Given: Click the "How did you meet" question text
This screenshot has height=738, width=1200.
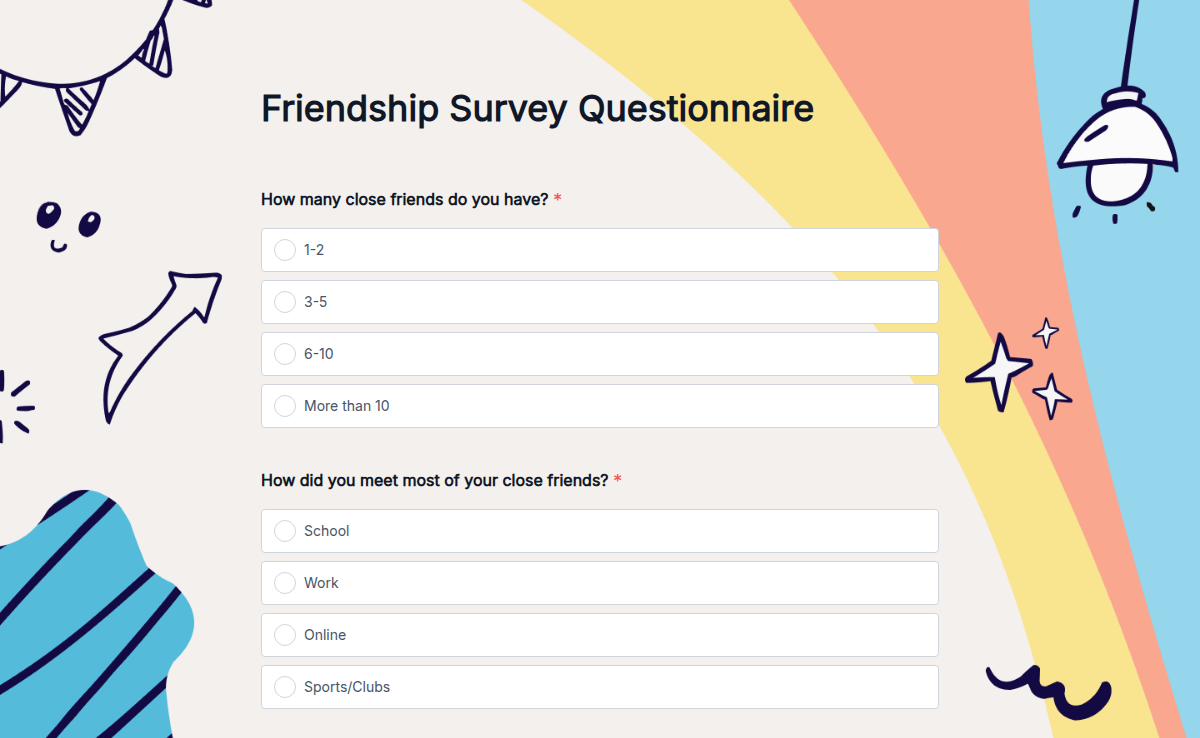Looking at the screenshot, I should point(435,480).
